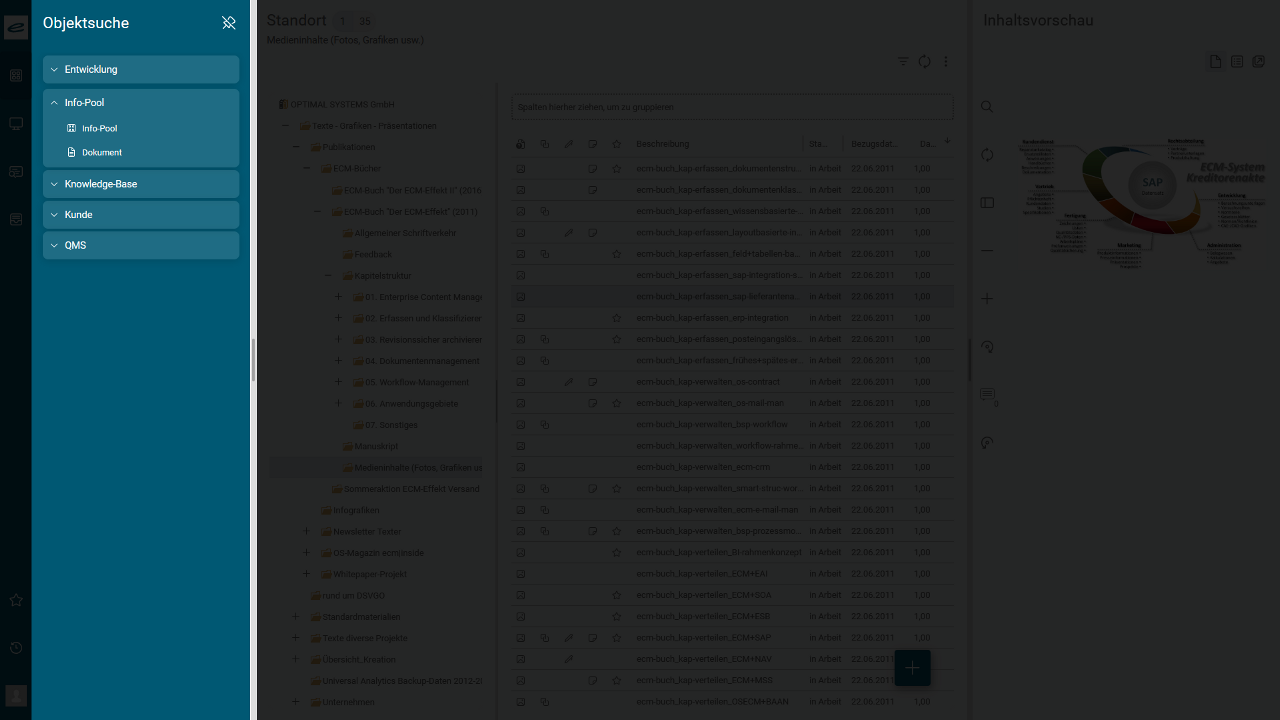Open the three-dot more options menu

click(946, 62)
